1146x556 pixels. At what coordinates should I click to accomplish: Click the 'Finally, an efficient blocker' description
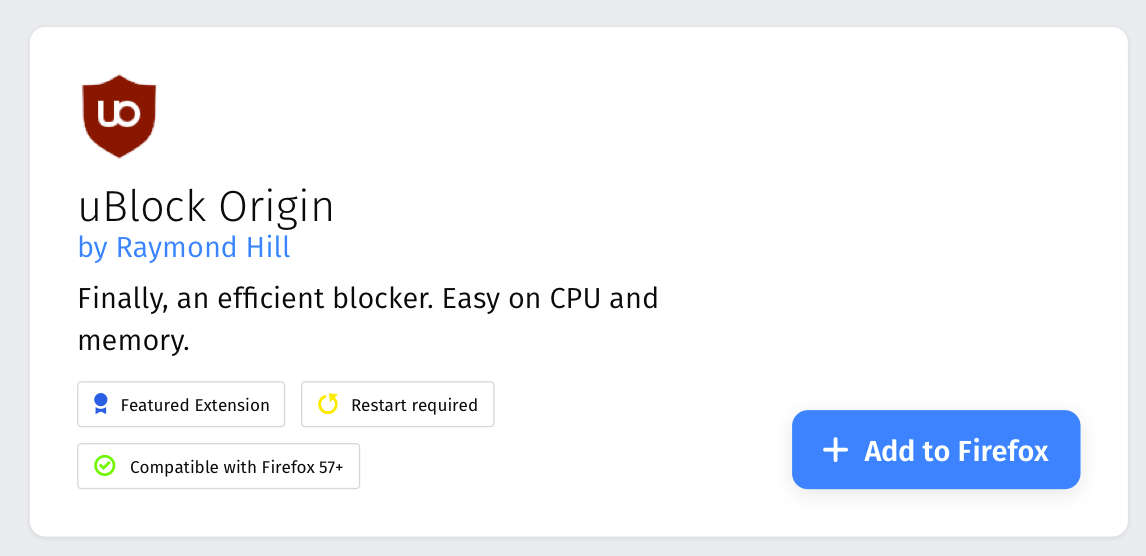pos(368,319)
